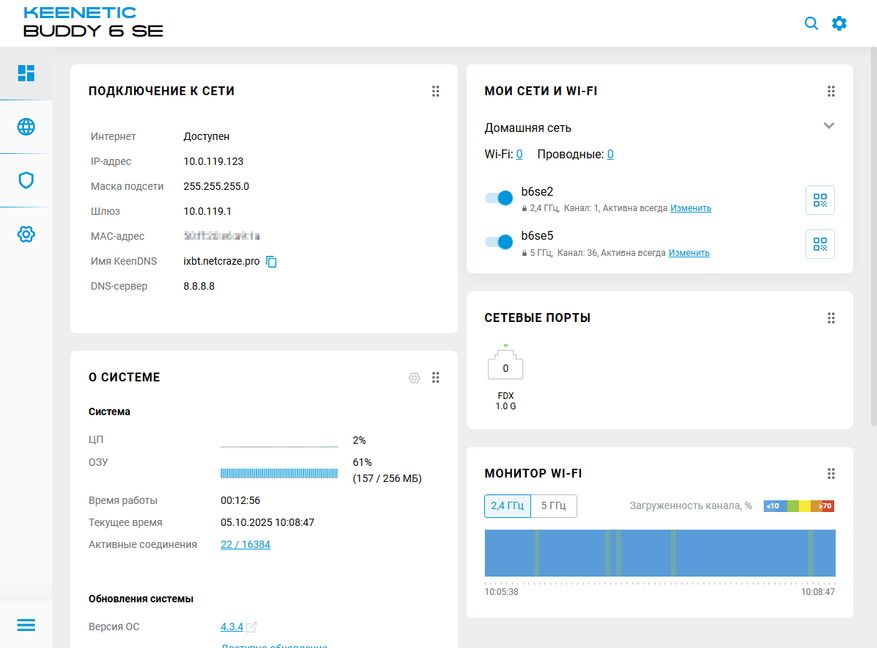Open the About System widget settings gear
The height and width of the screenshot is (648, 877).
point(414,378)
